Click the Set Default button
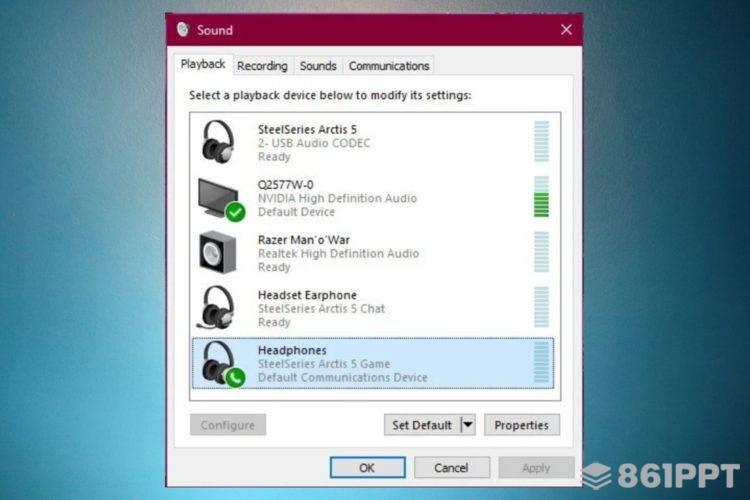Screen dimensions: 750x500 [422, 425]
